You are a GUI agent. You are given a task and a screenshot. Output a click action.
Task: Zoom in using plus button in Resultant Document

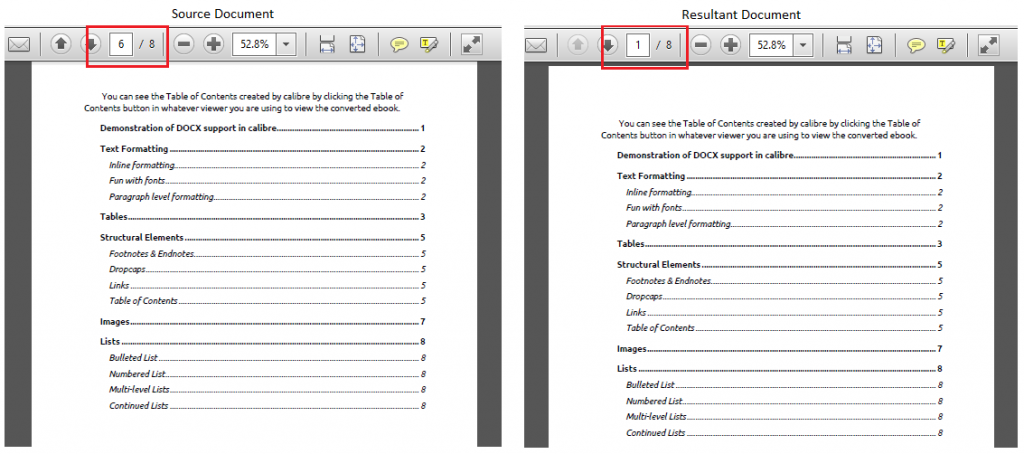coord(730,45)
